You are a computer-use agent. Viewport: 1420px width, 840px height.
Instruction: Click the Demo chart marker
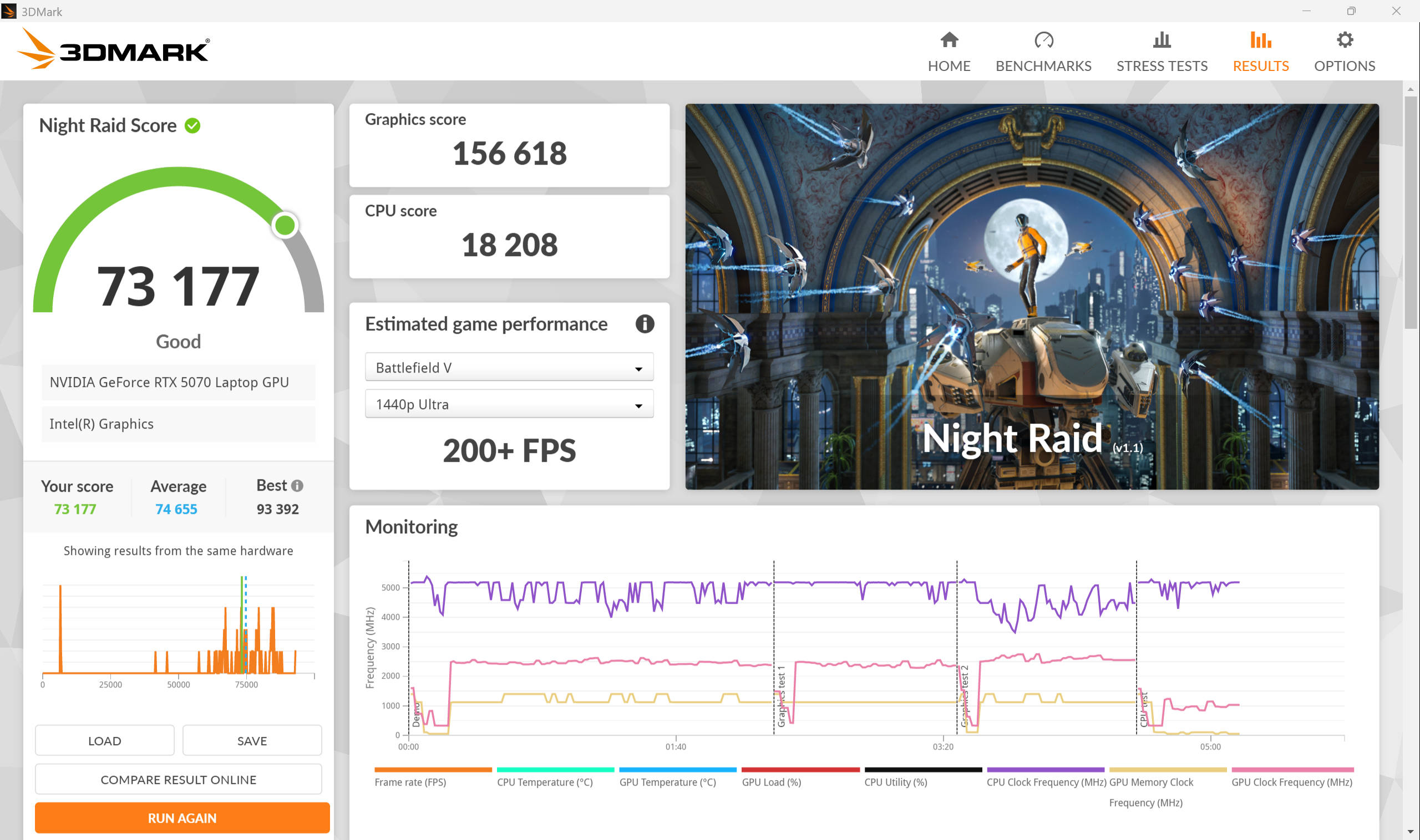(416, 714)
